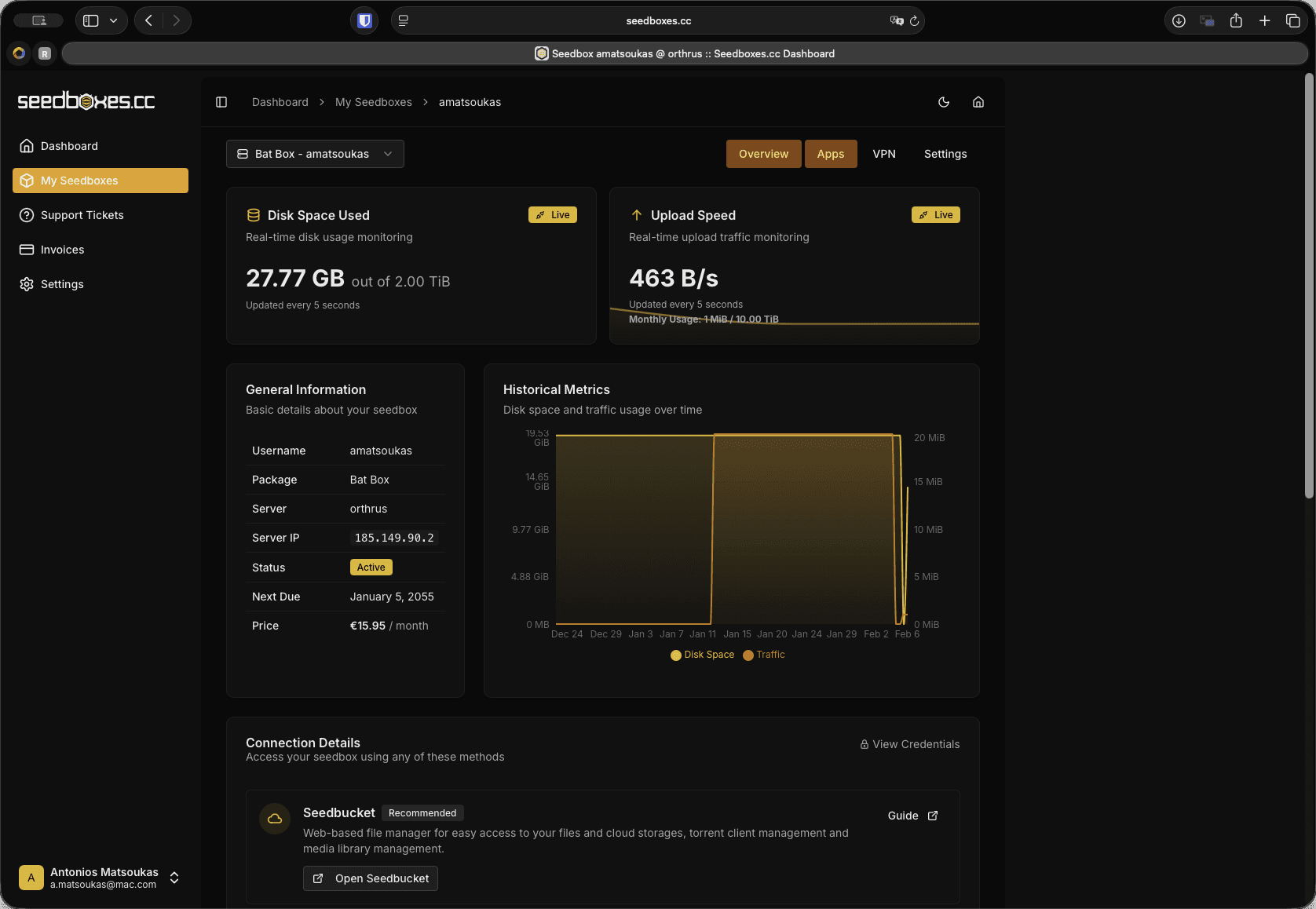
Task: Reload the page with the refresh icon
Action: point(914,21)
